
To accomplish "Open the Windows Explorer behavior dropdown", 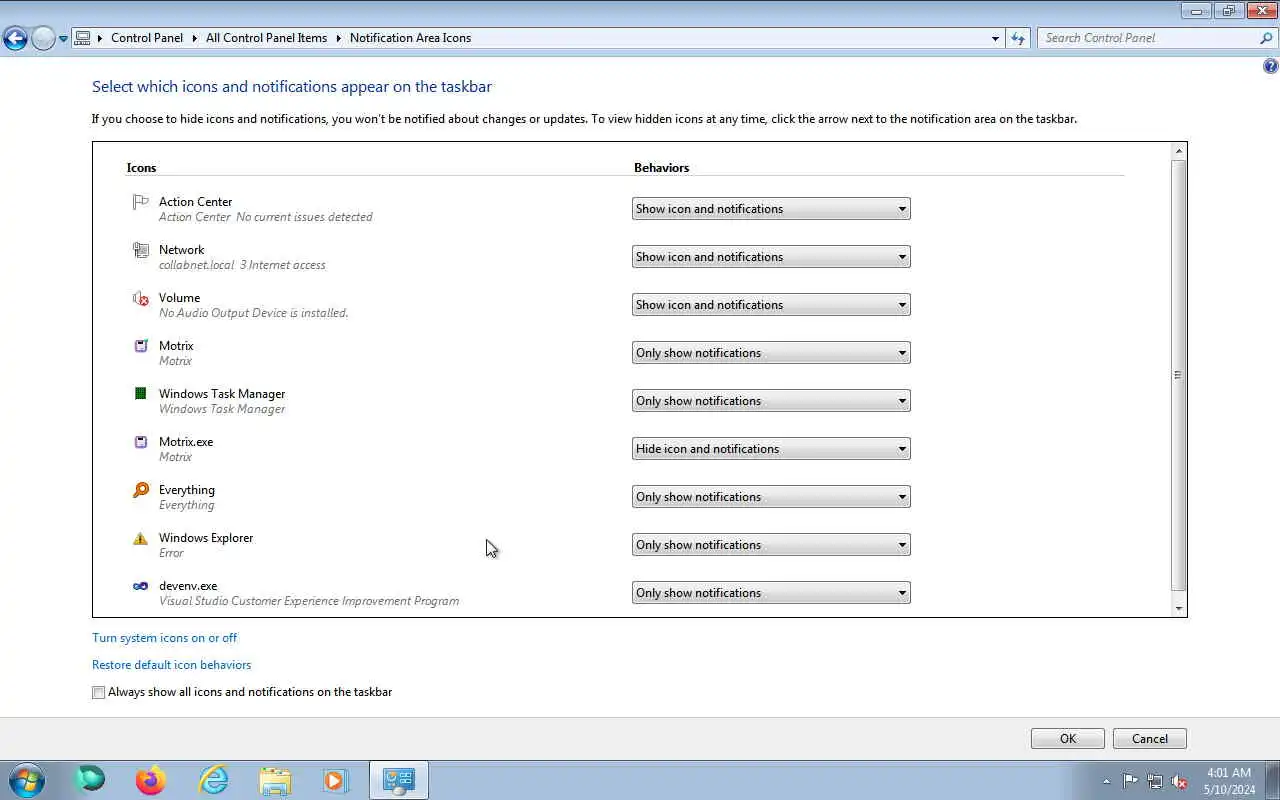I will pos(771,545).
